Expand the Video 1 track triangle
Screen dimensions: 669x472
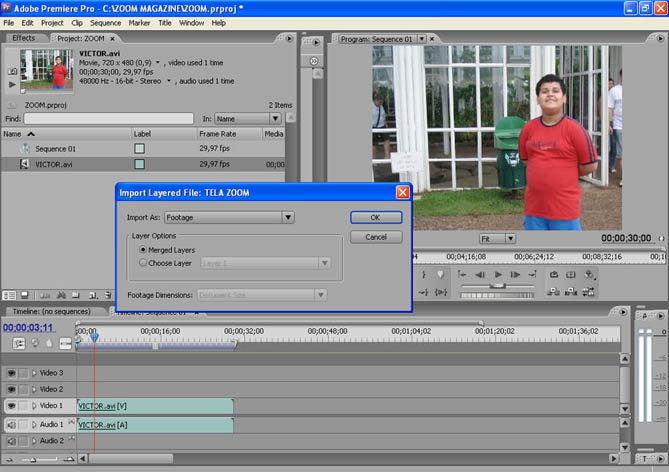34,406
